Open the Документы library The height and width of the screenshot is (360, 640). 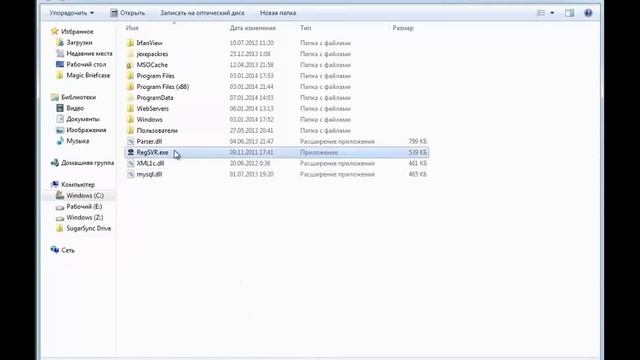[83, 119]
